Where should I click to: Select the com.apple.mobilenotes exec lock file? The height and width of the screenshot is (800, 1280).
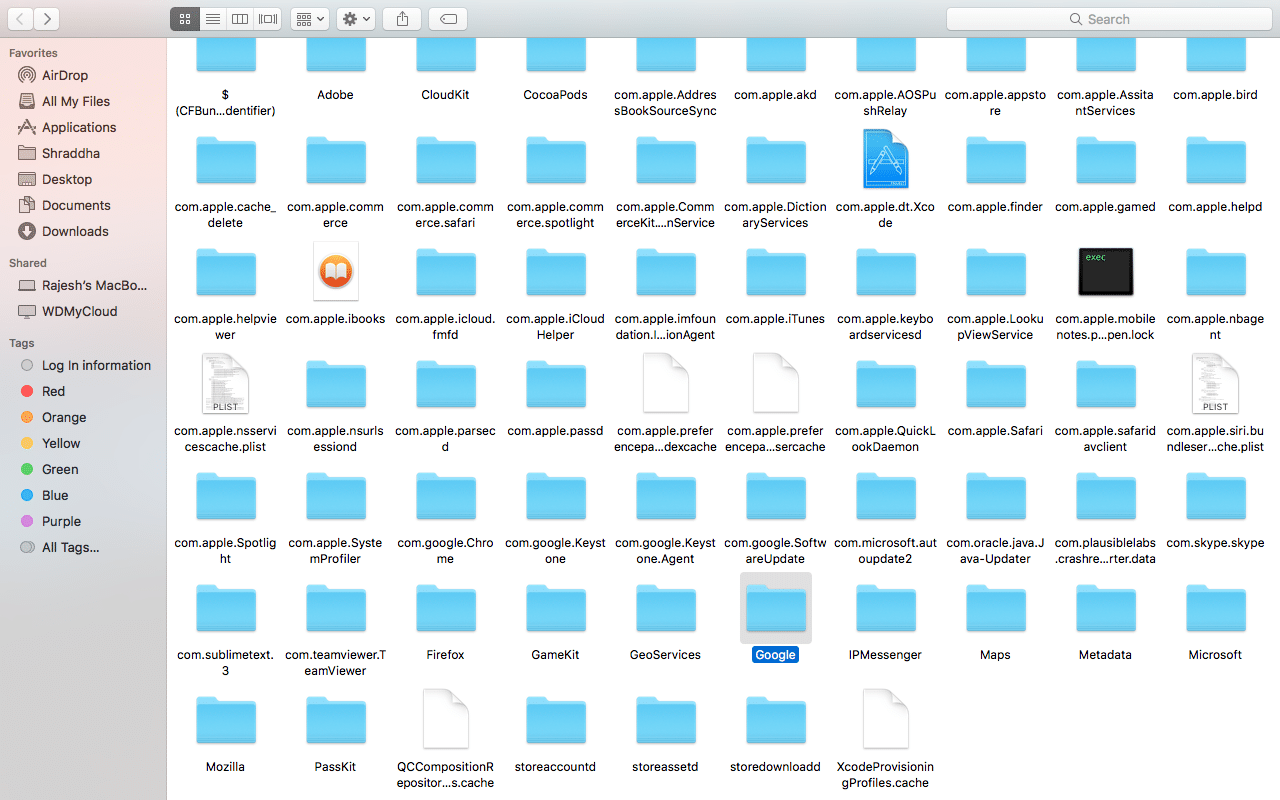(1105, 271)
